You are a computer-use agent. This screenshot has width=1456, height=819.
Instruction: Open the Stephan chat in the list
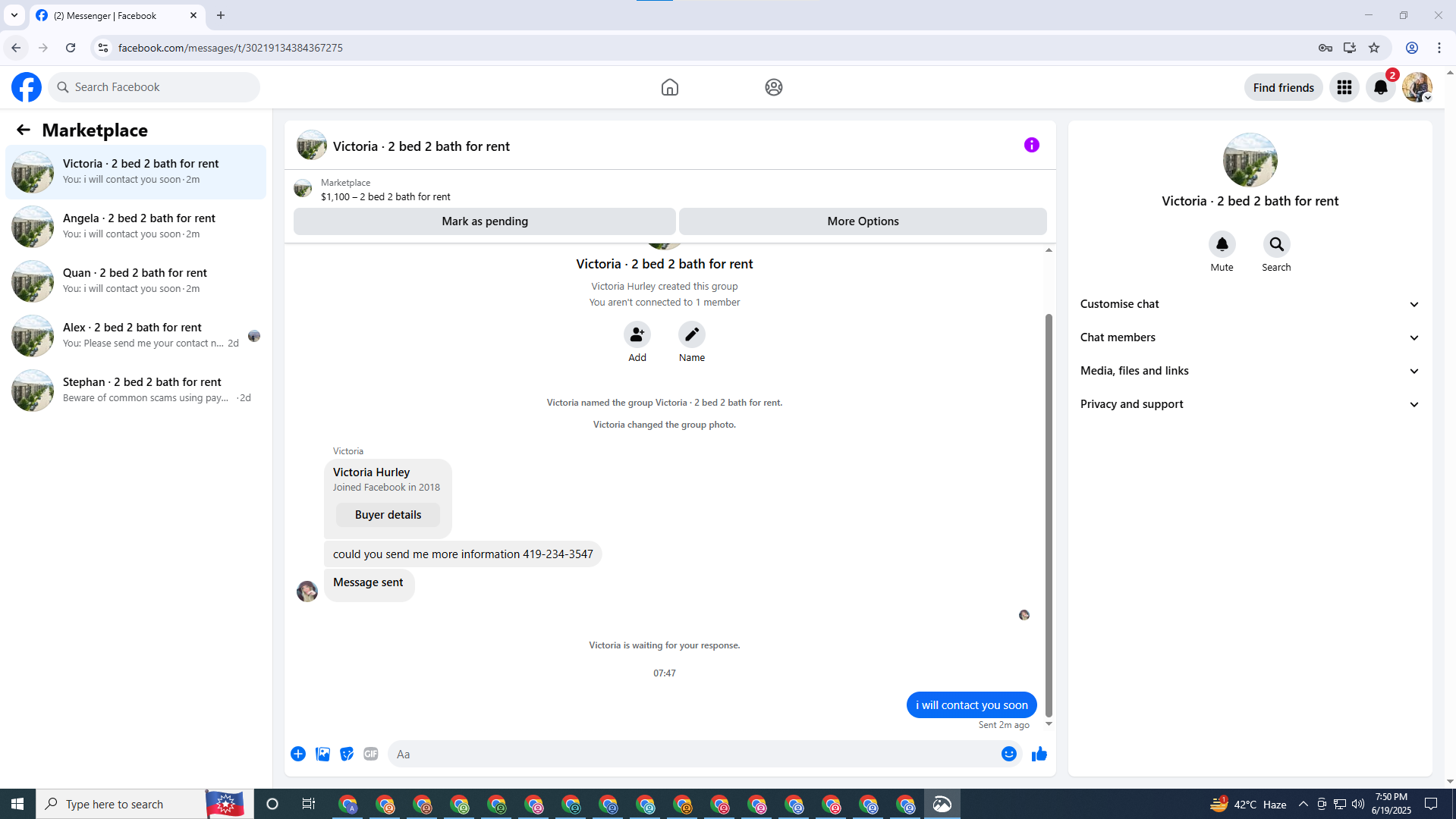136,391
